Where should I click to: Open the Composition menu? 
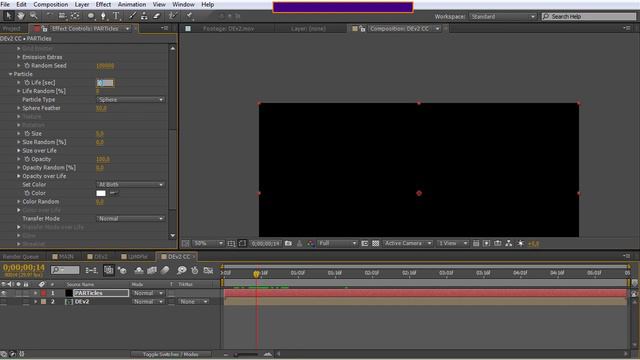click(51, 4)
